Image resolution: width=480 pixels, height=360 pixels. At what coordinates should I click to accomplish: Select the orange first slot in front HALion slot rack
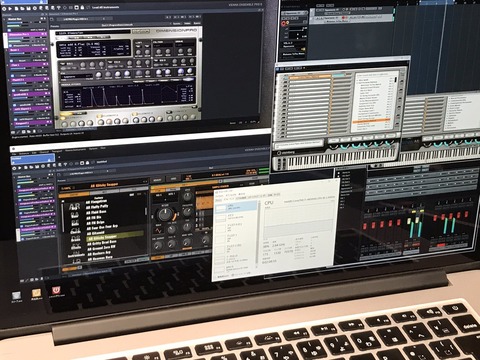coord(310,77)
